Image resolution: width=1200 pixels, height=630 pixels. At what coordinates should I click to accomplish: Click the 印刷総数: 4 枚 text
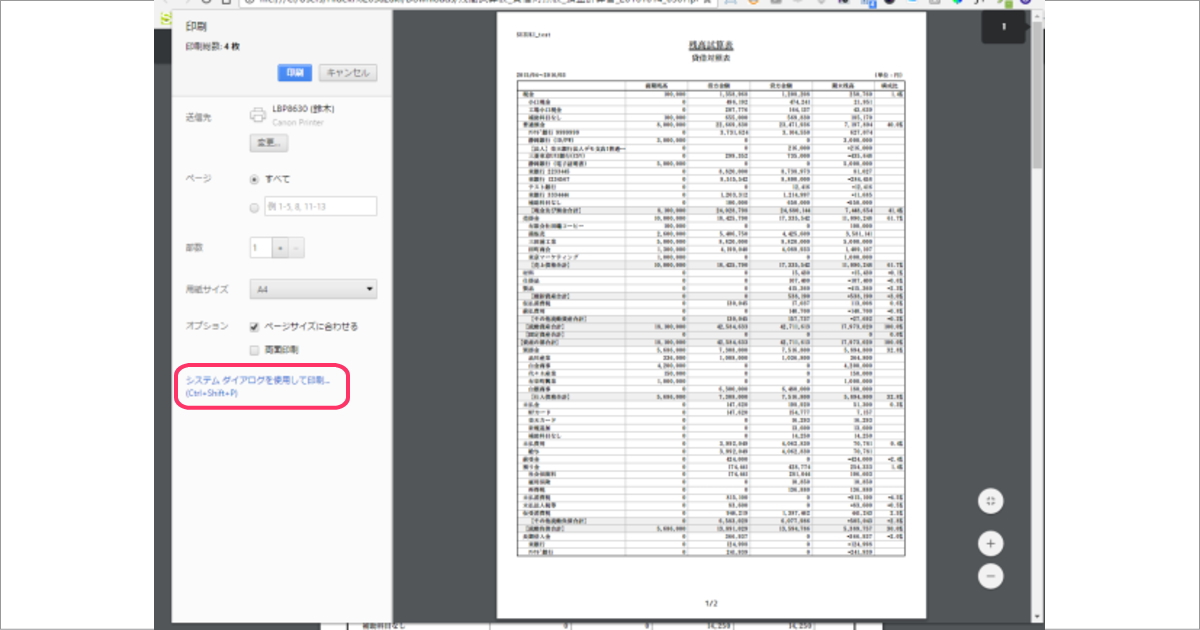(212, 47)
